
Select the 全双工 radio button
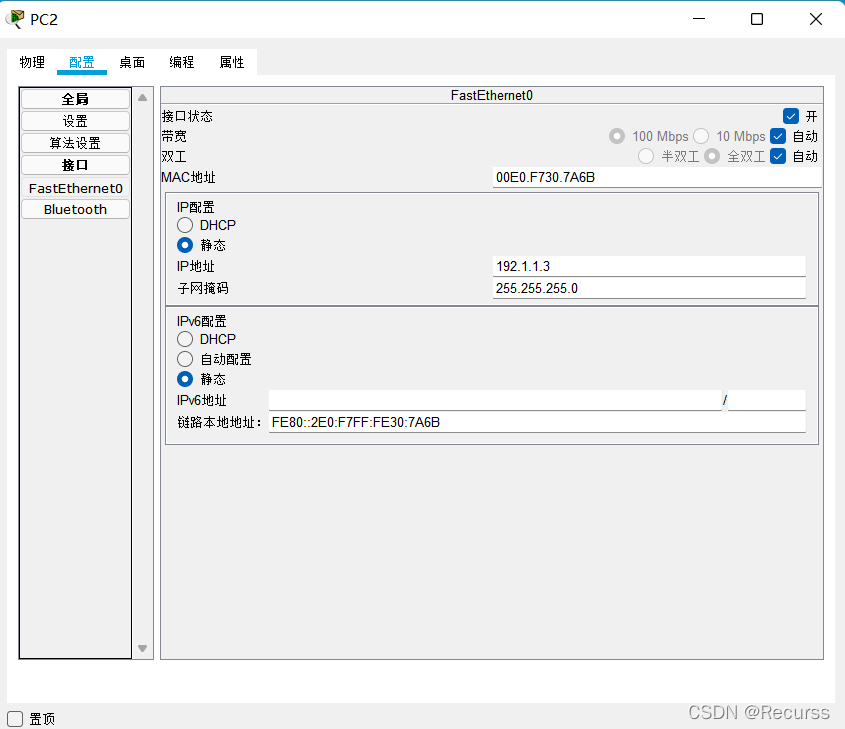pyautogui.click(x=712, y=156)
